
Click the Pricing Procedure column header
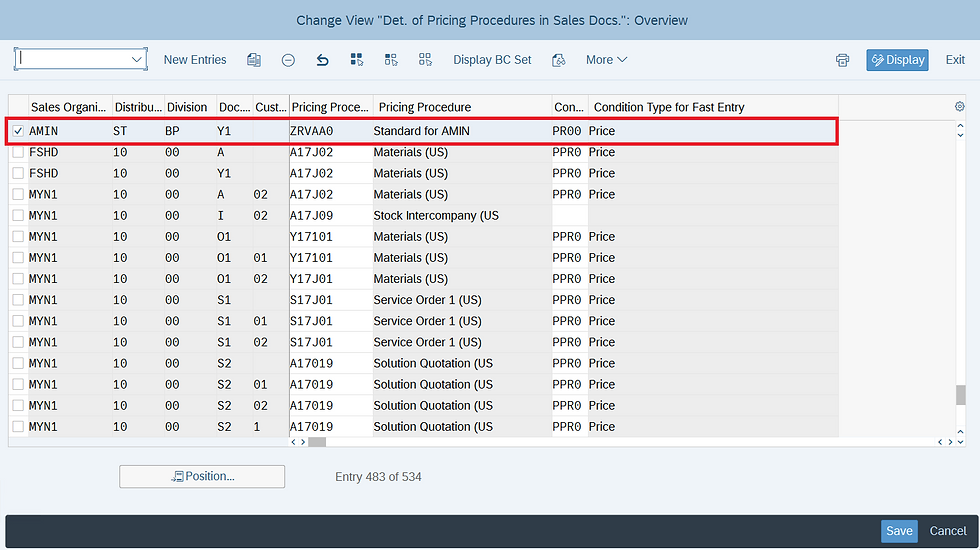(x=424, y=107)
